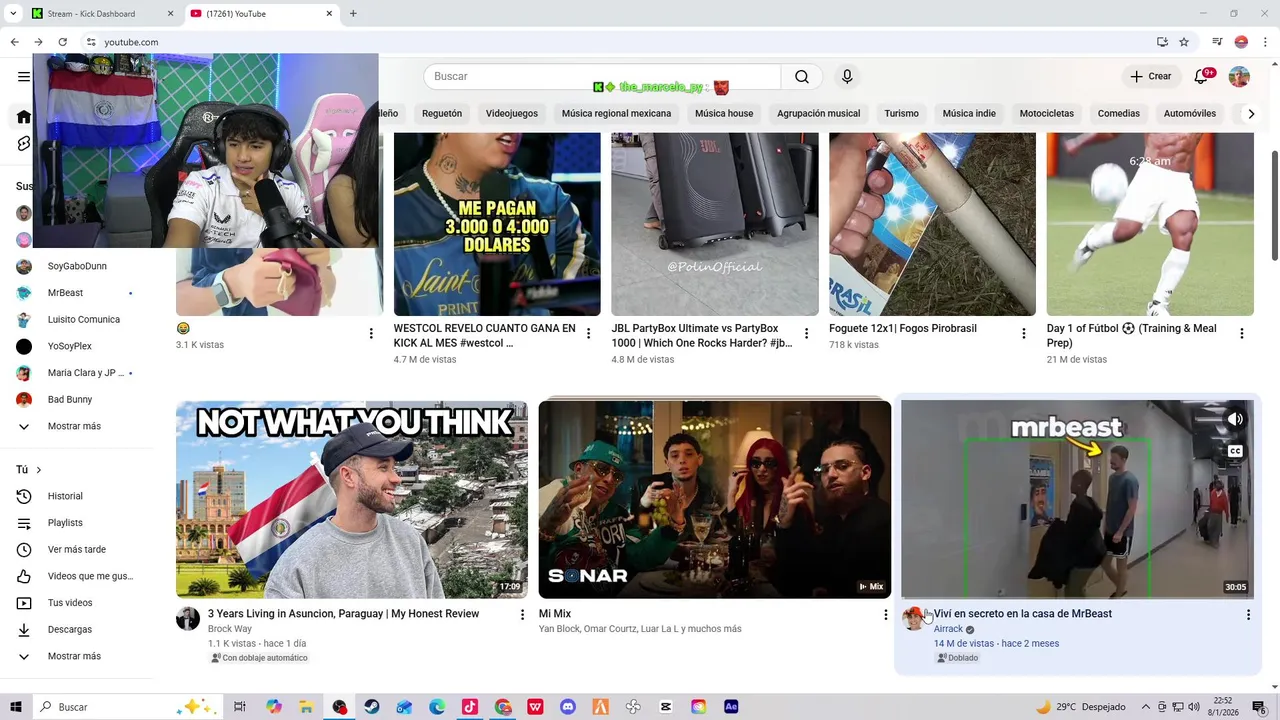The width and height of the screenshot is (1280, 720).
Task: Click the YouTube search input field
Action: (x=602, y=77)
